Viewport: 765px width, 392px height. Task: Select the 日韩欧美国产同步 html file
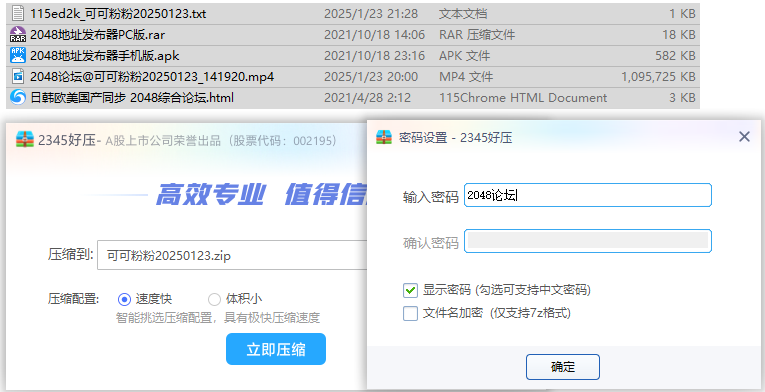pyautogui.click(x=353, y=98)
